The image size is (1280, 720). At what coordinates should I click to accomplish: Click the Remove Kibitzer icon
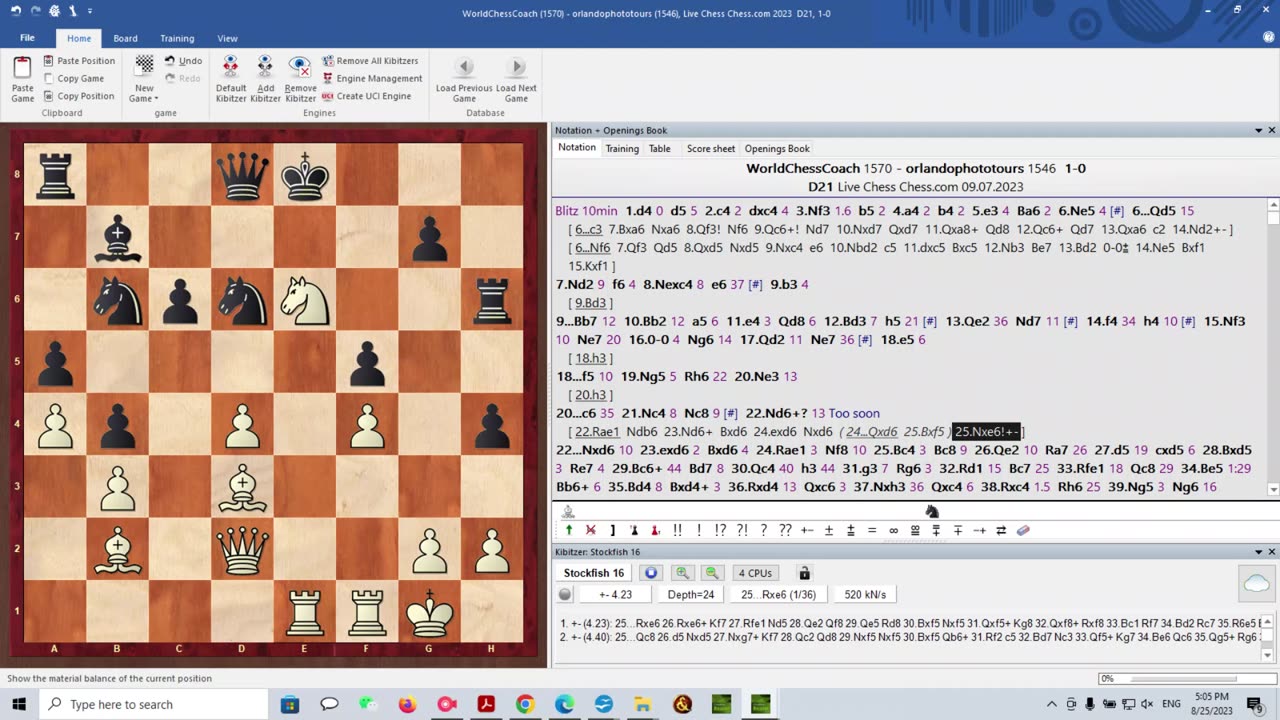300,67
